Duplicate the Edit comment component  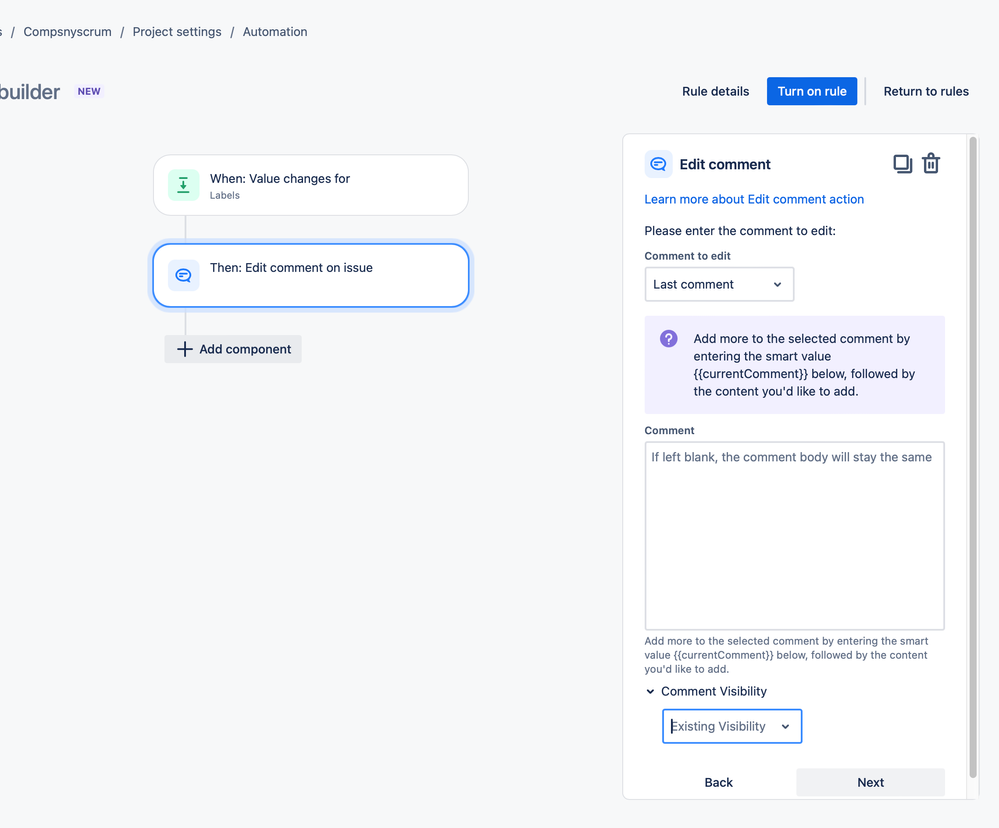[902, 164]
